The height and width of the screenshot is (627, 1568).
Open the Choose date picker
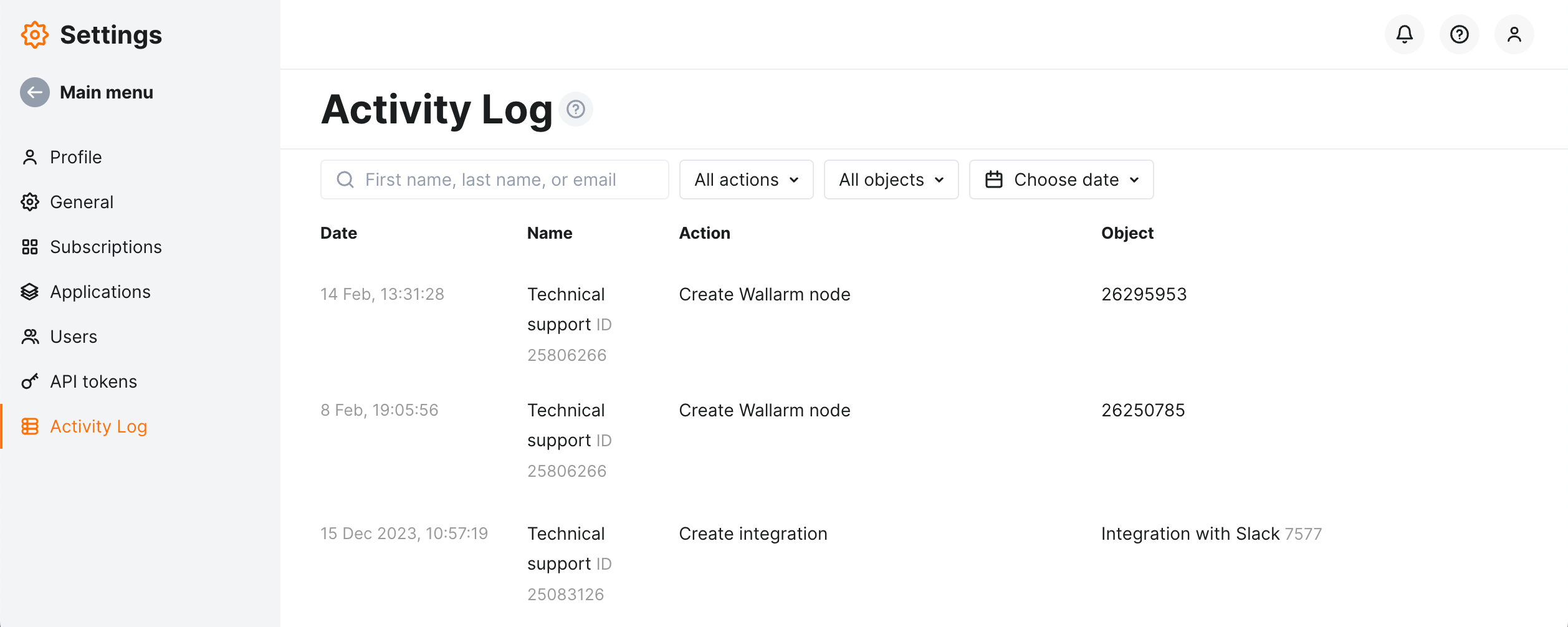click(x=1061, y=179)
